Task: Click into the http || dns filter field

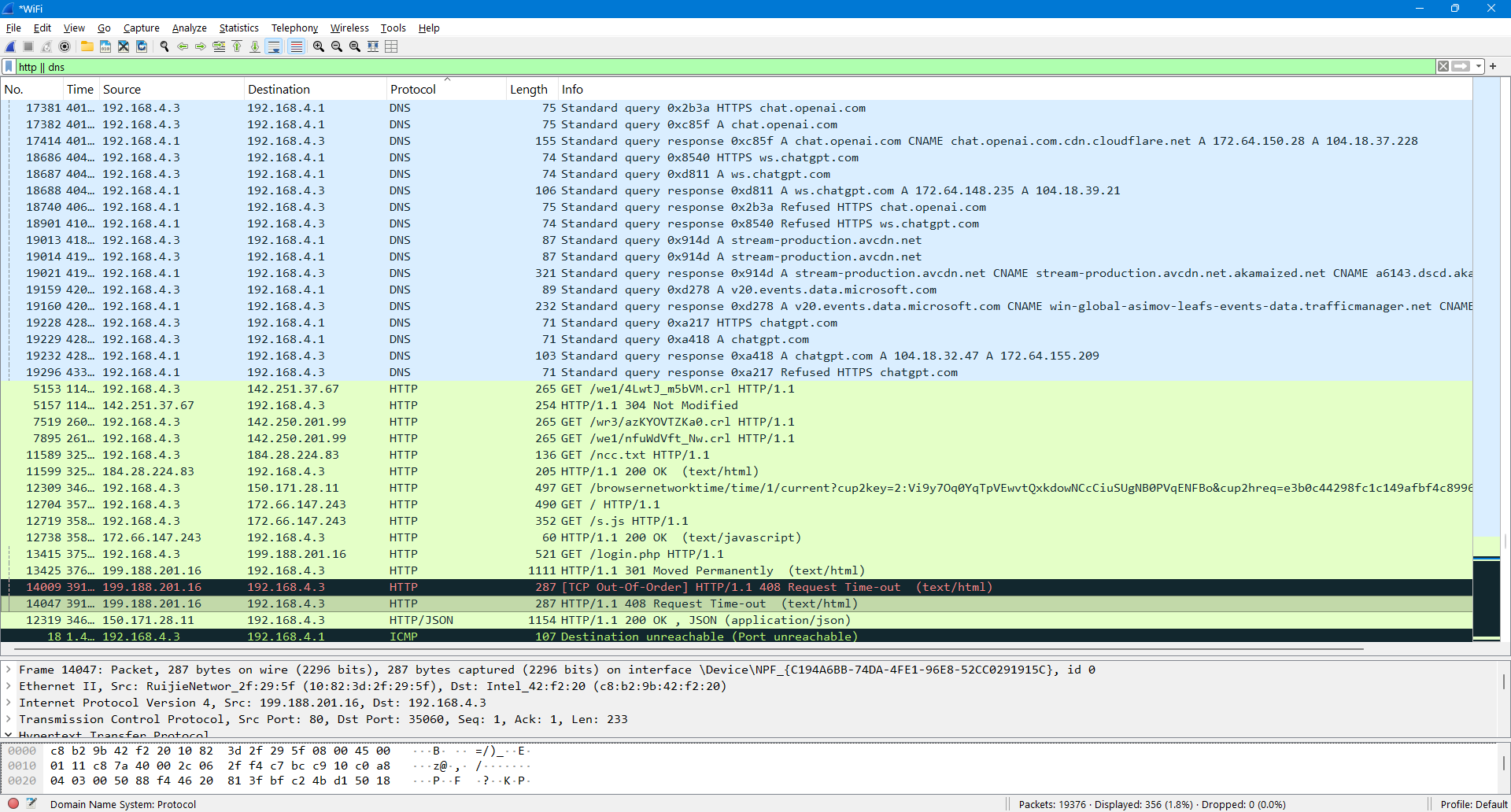Action: 724,67
